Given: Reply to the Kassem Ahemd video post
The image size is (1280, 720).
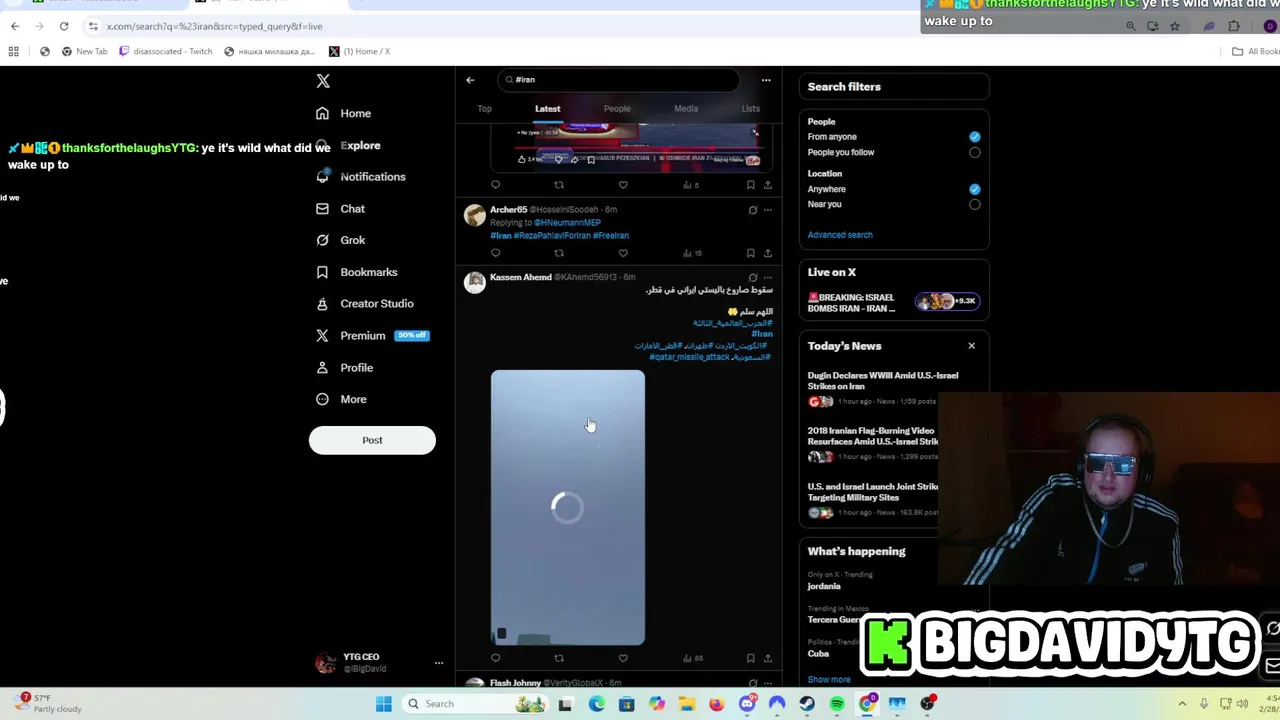Looking at the screenshot, I should coord(495,658).
